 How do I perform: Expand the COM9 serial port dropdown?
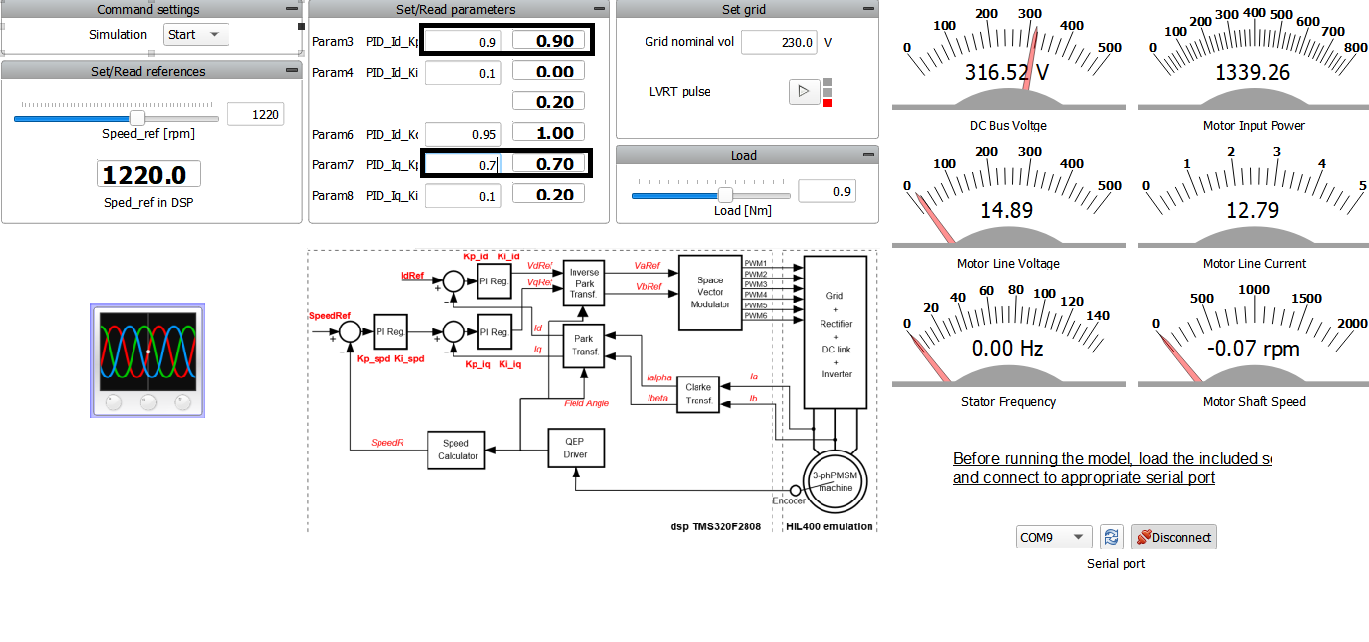coord(1053,537)
